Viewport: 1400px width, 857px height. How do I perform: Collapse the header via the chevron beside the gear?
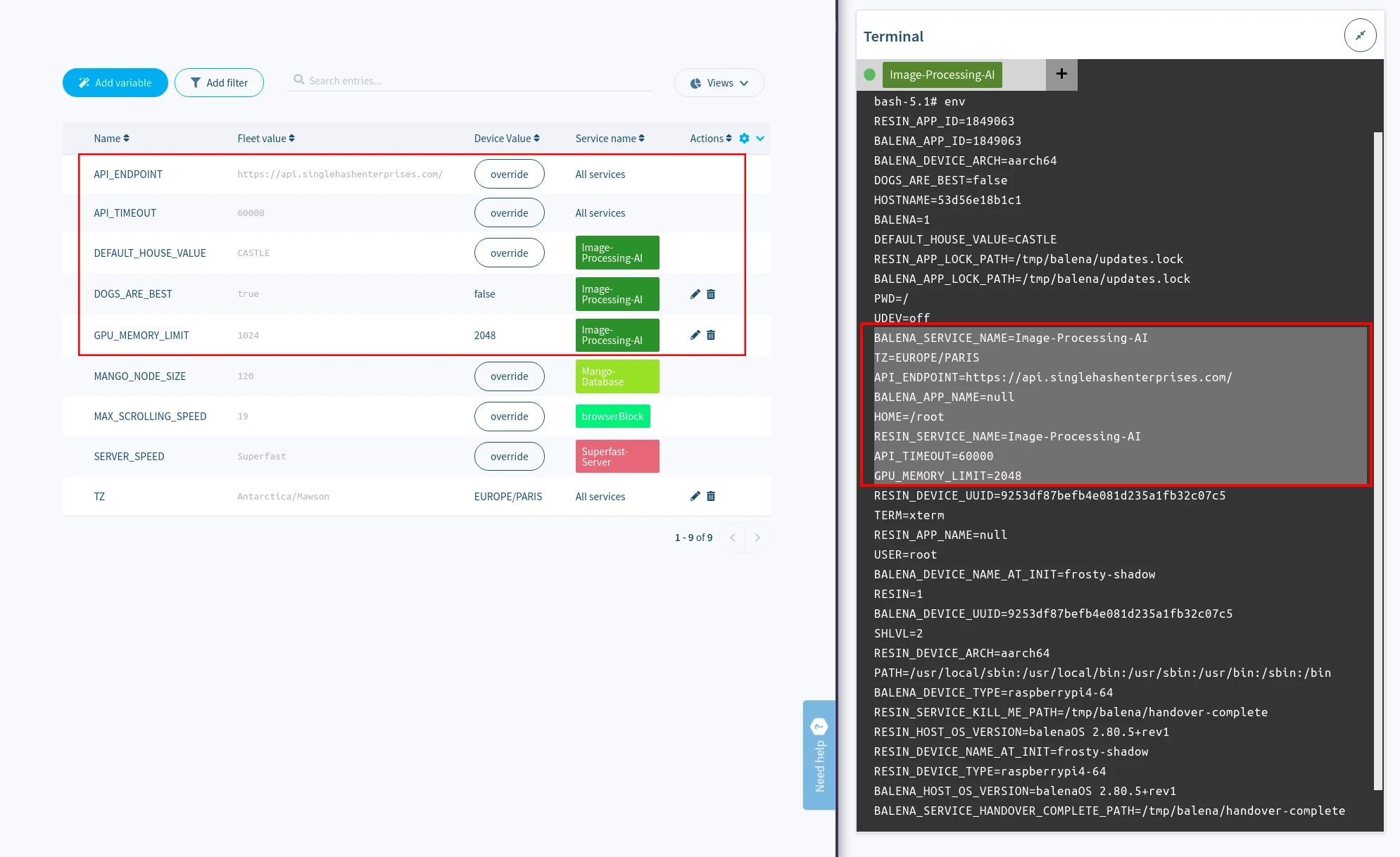(x=759, y=138)
